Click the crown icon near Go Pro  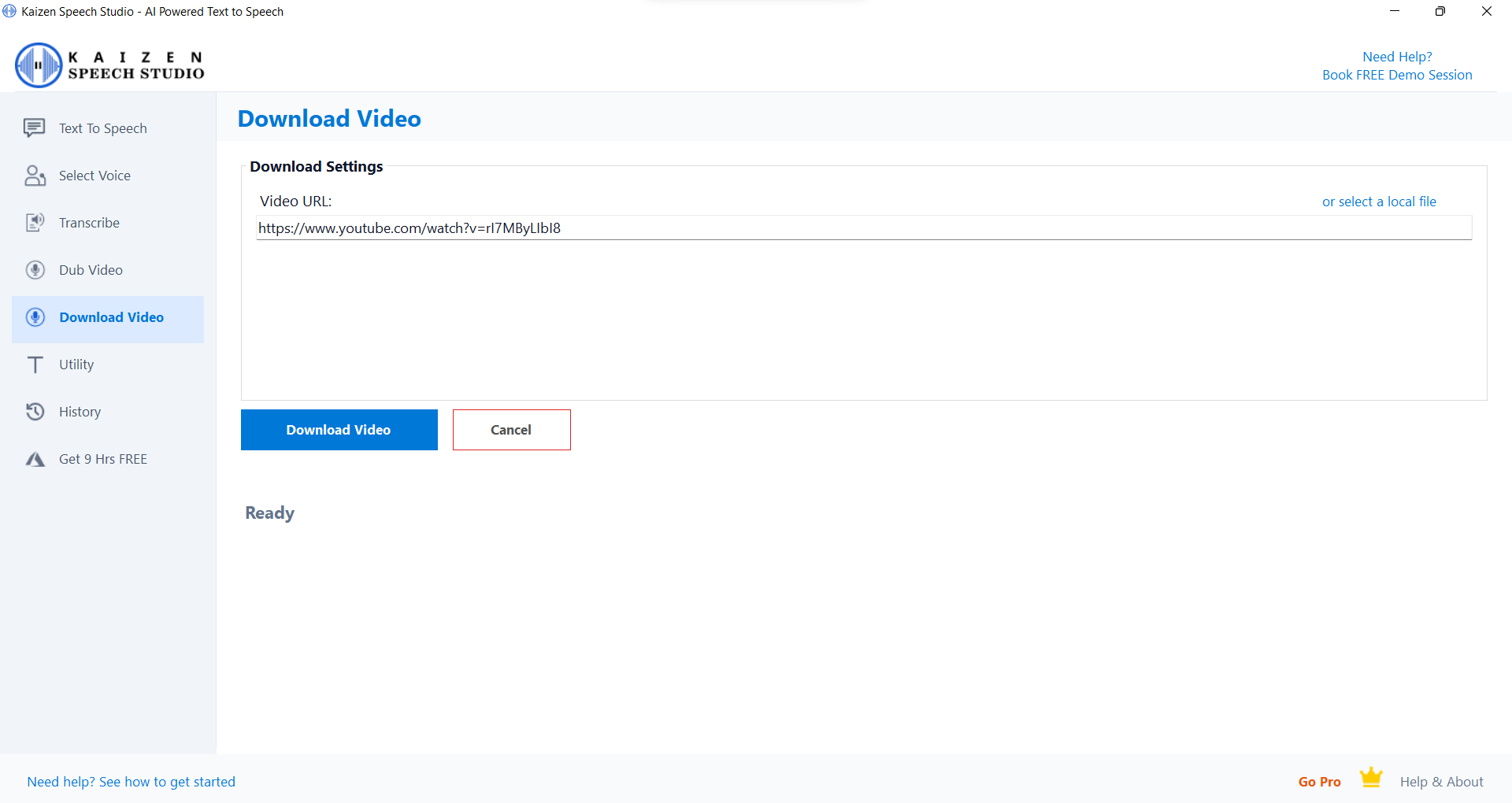coord(1370,778)
